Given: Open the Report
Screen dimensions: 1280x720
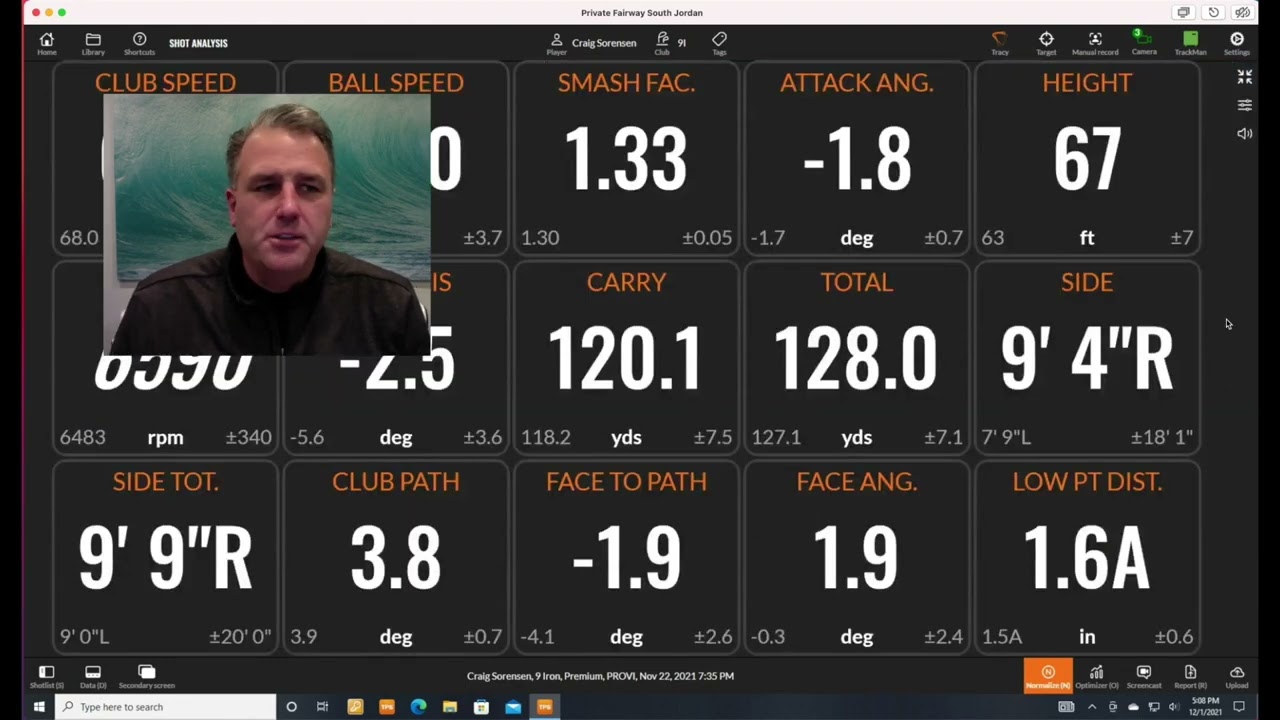Looking at the screenshot, I should [x=1190, y=677].
